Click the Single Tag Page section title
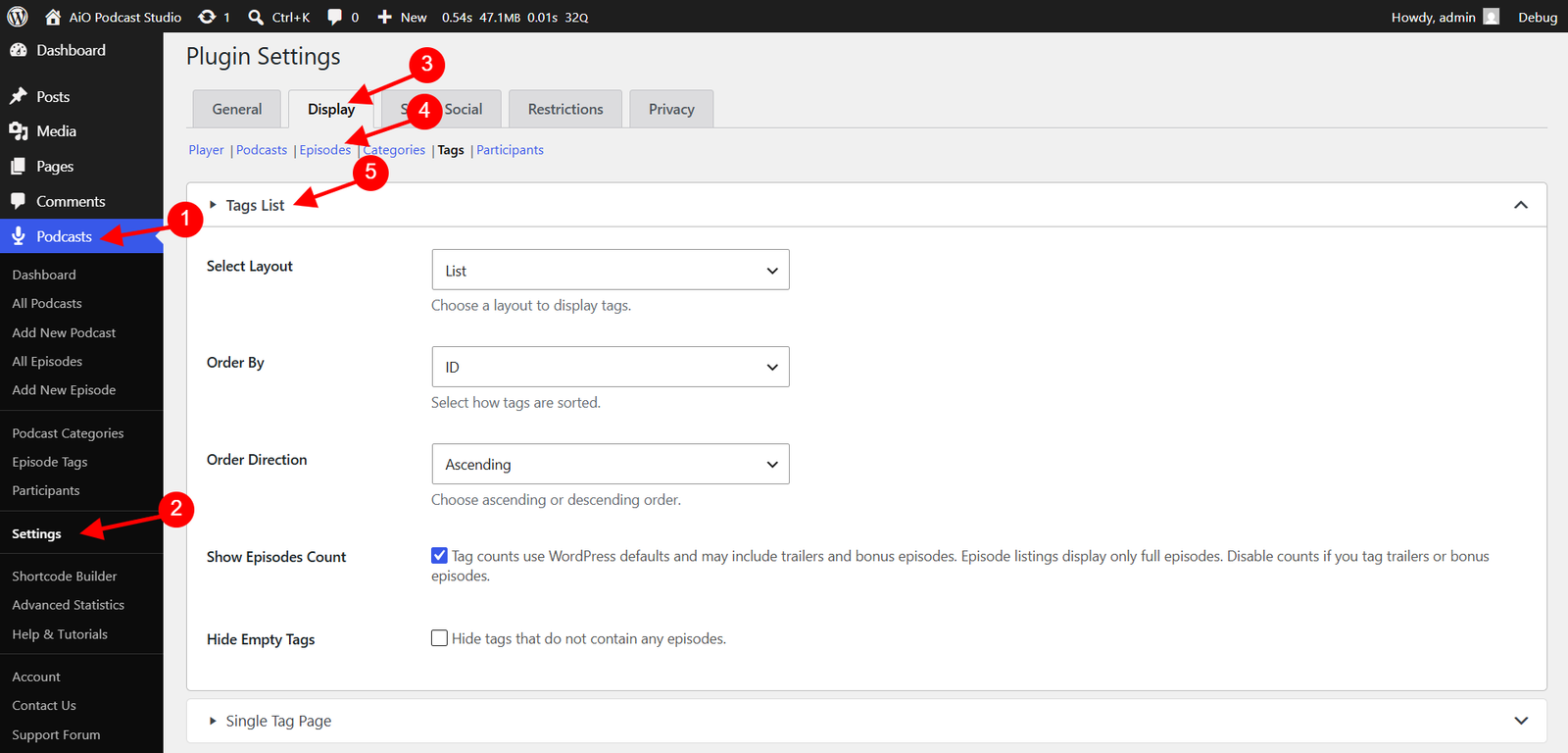1568x753 pixels. click(x=278, y=721)
